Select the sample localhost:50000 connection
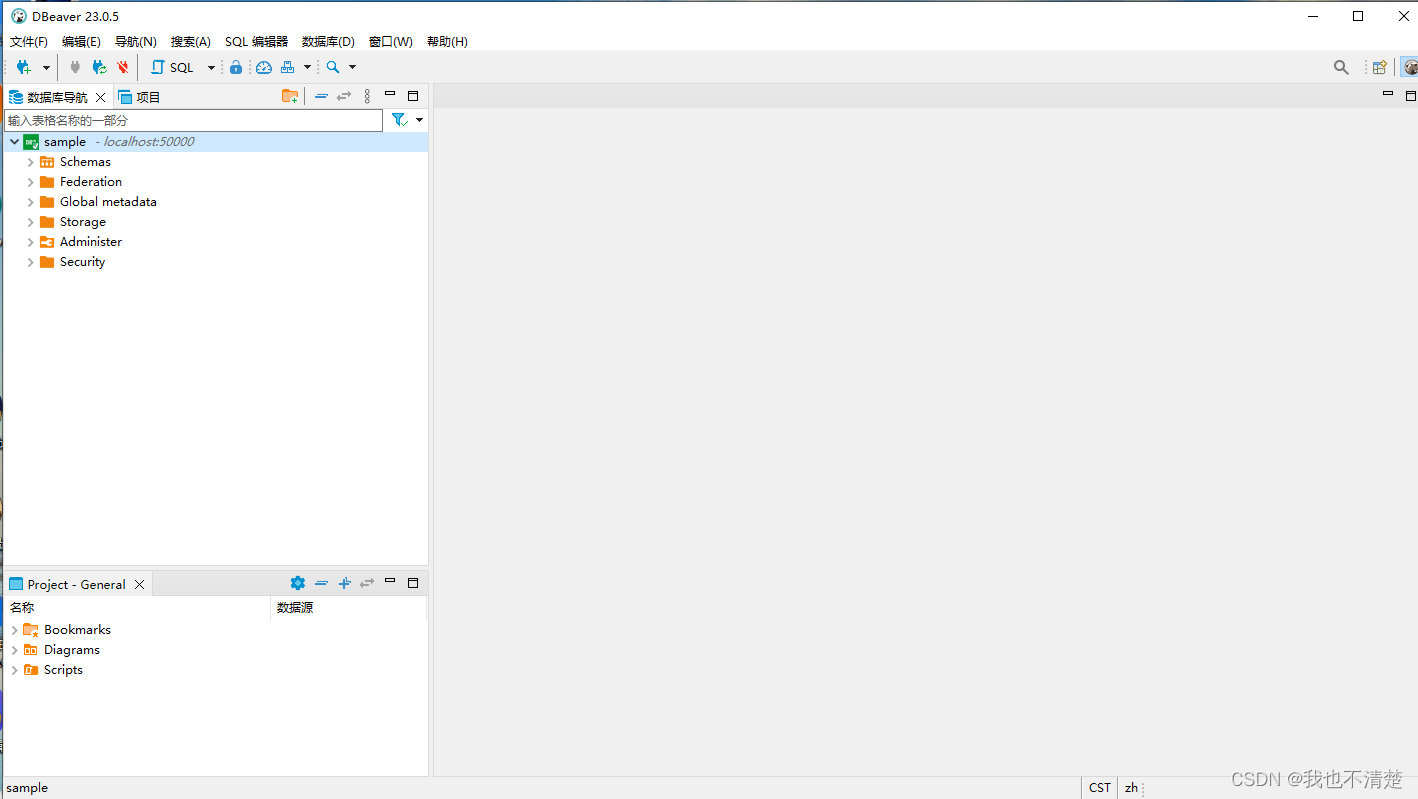The width and height of the screenshot is (1418, 799). click(214, 142)
